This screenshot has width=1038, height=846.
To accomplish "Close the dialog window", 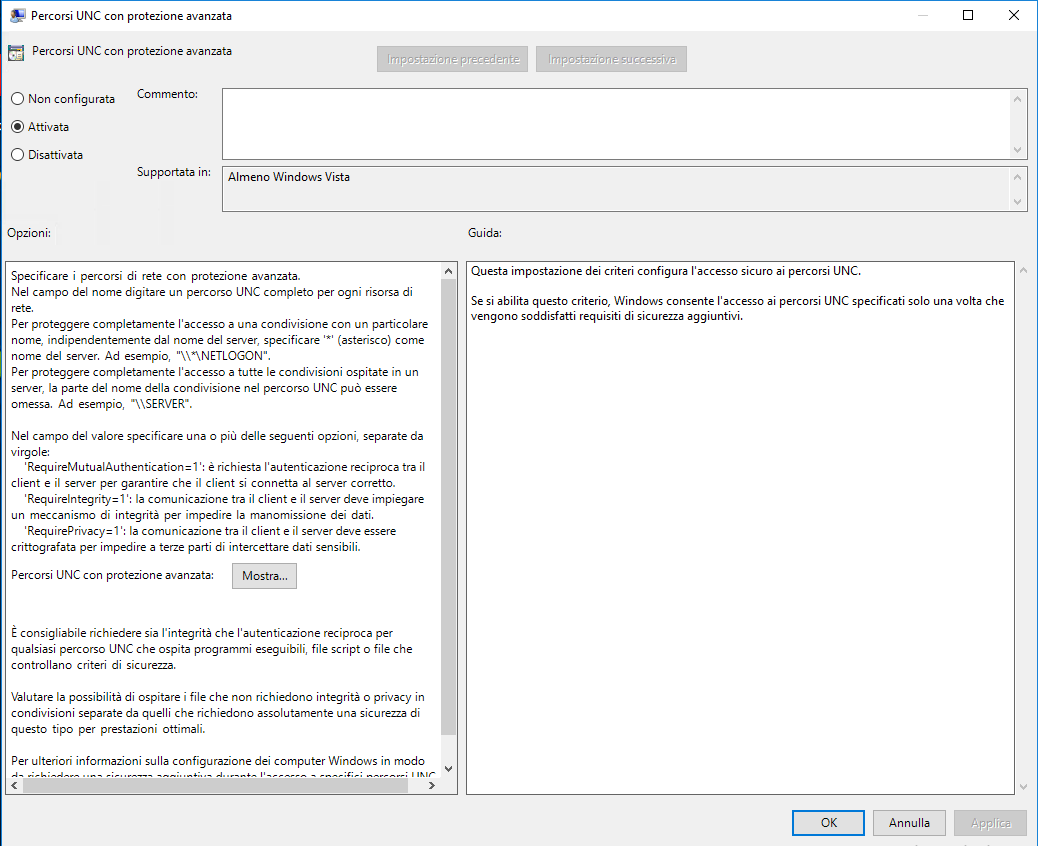I will pos(1014,15).
